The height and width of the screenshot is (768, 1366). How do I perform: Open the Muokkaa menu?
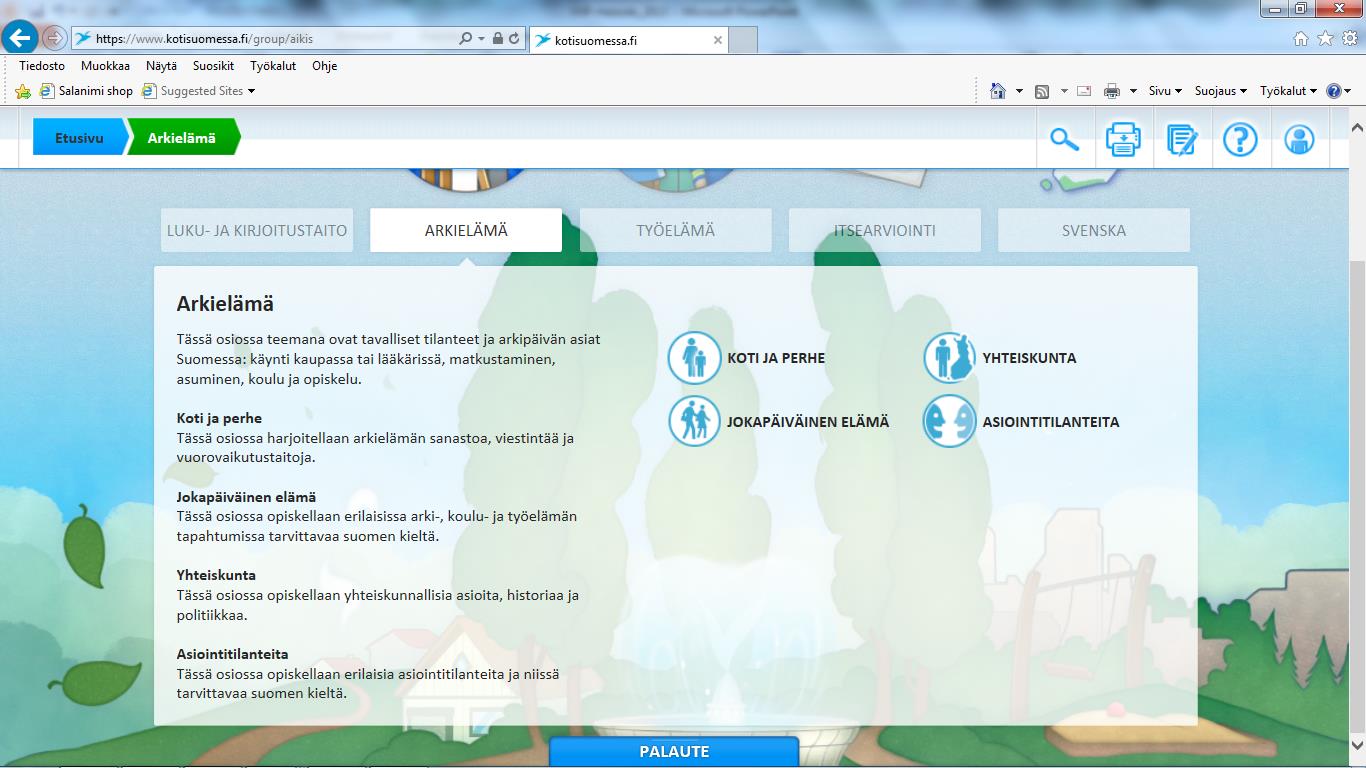[105, 66]
